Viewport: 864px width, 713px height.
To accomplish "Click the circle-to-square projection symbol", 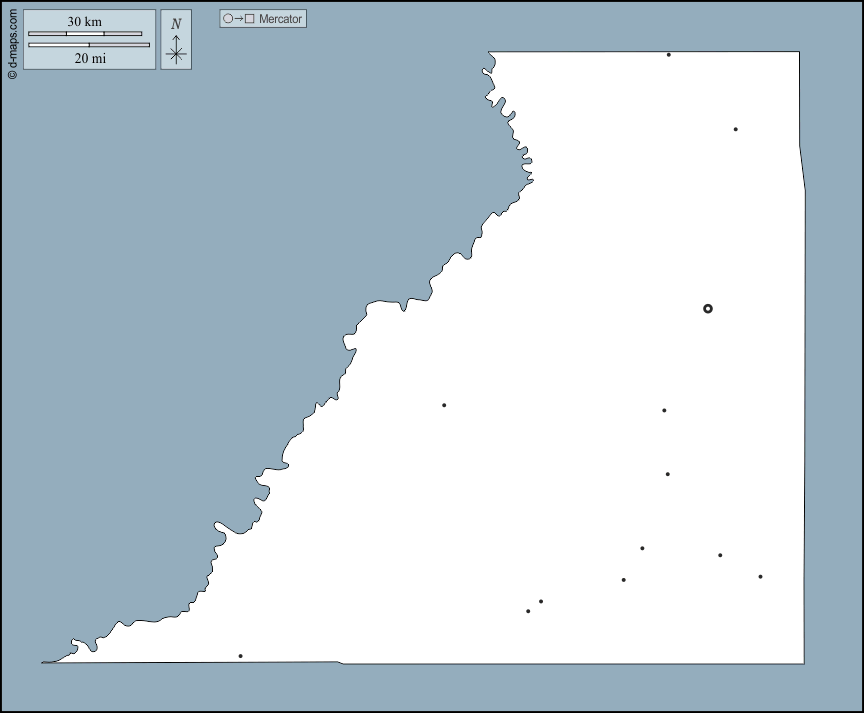I will pyautogui.click(x=238, y=19).
